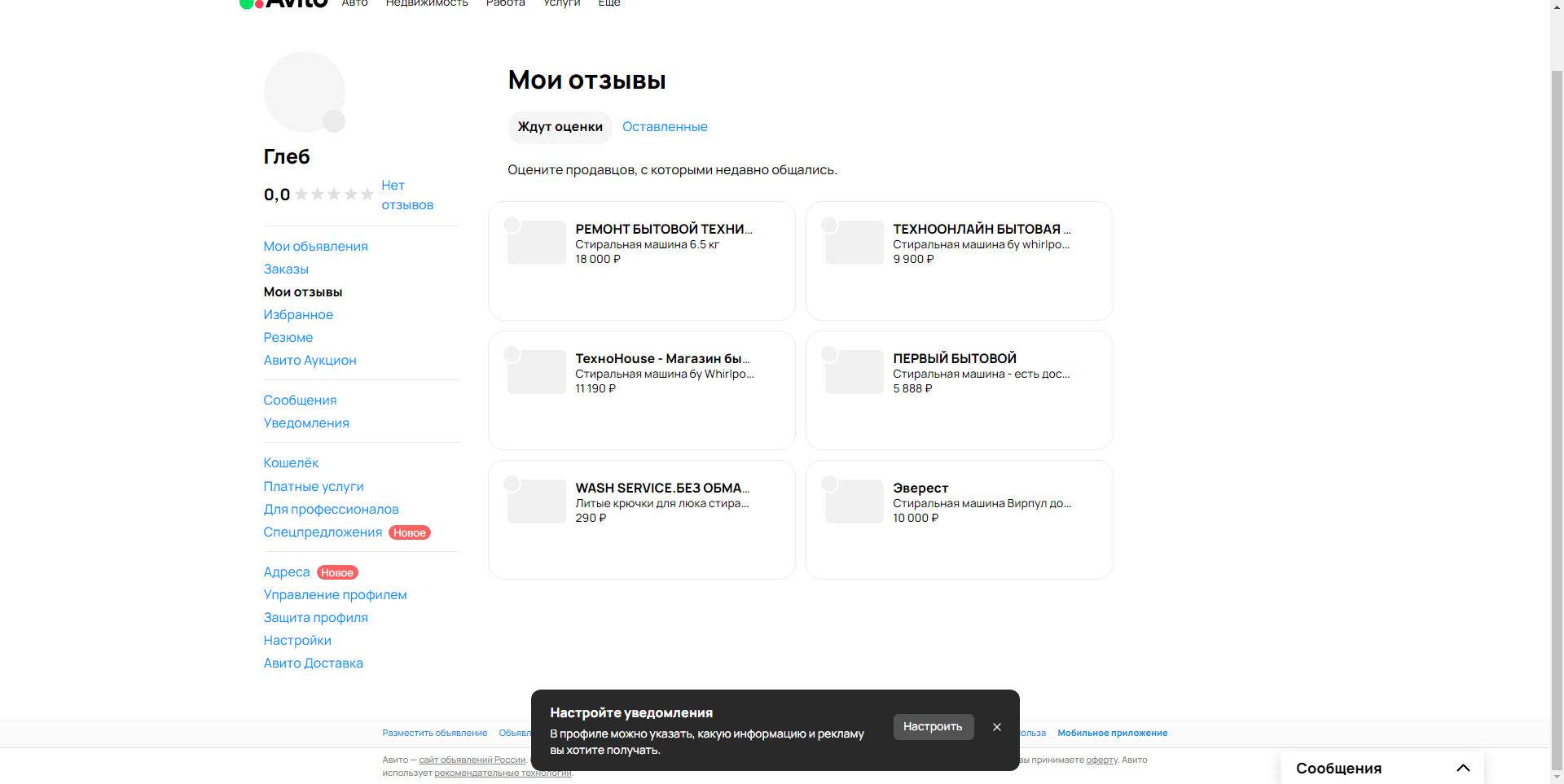Click WASH SERVICE.БЕЗ ОБМА seller title
The image size is (1564, 784).
662,488
